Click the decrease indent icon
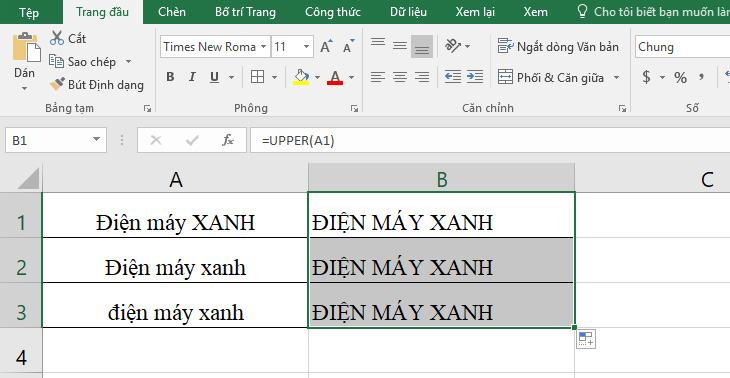730x378 pixels. pyautogui.click(x=453, y=77)
